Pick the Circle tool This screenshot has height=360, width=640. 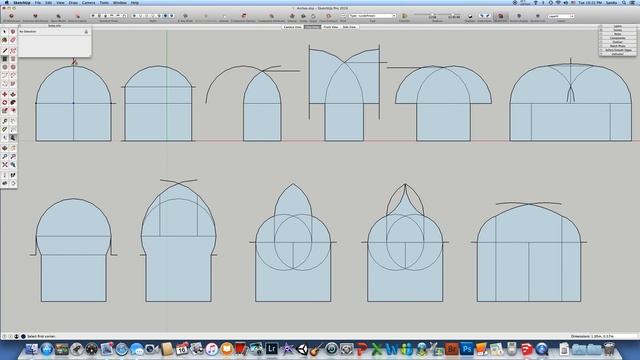click(4, 67)
